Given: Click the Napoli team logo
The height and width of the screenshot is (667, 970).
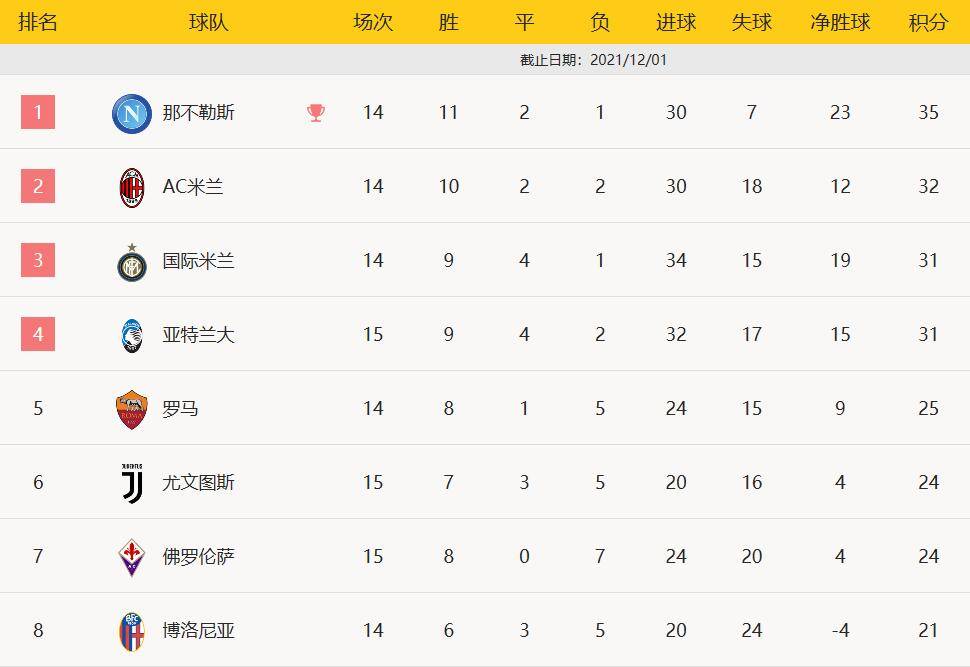Looking at the screenshot, I should pos(132,113).
